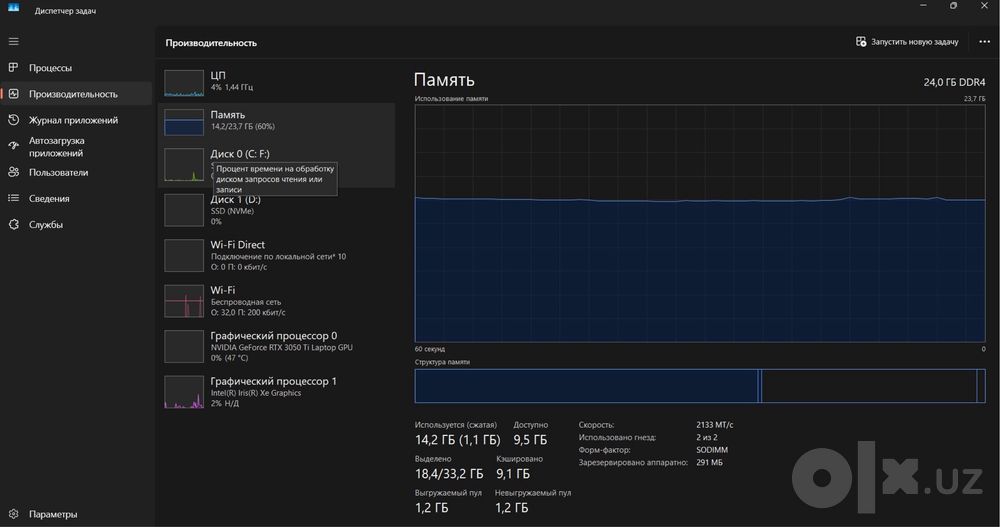
Task: Click the Доступно value 9,5 ГБ
Action: coord(530,440)
